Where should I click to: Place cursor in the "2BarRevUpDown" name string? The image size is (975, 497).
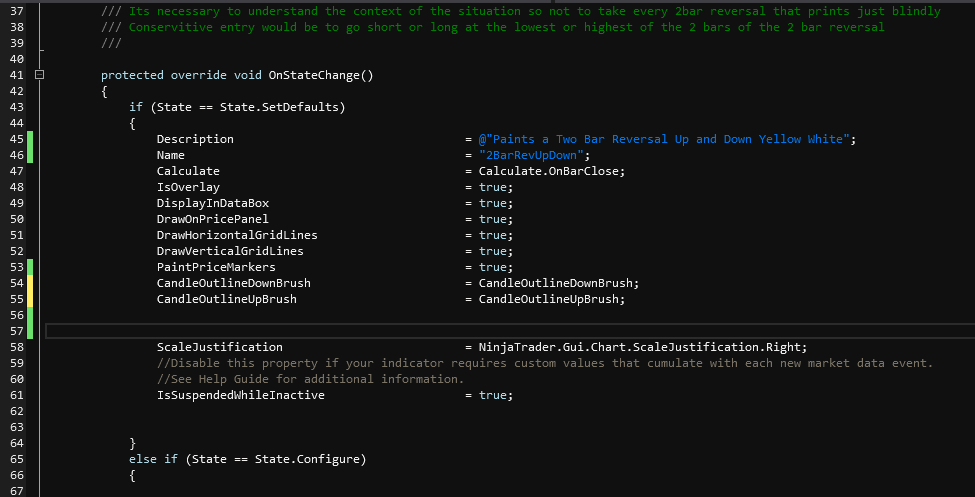click(535, 155)
